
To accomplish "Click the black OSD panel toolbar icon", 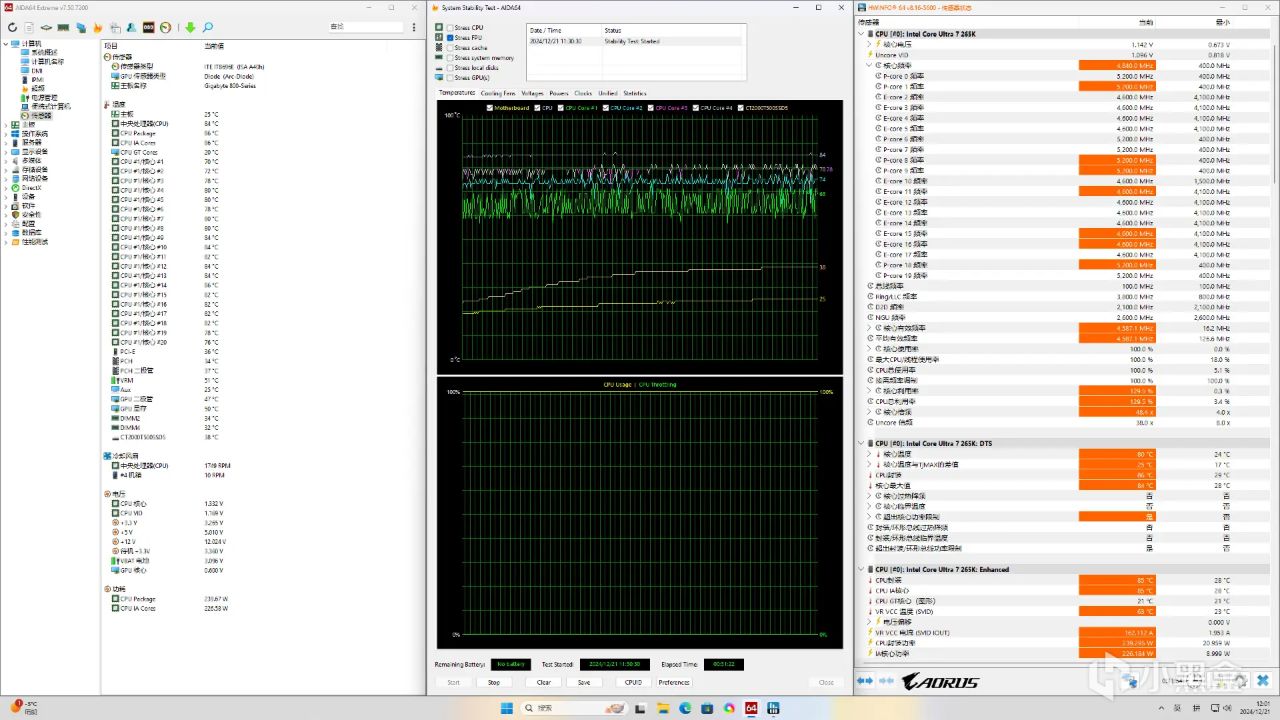I will (148, 28).
